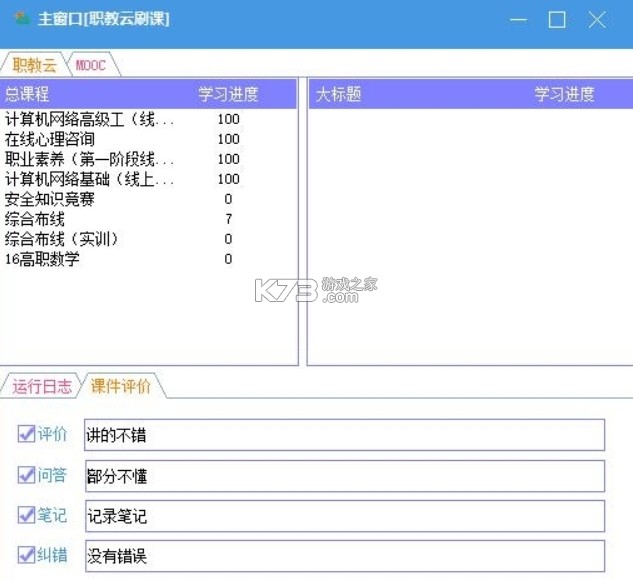This screenshot has width=633, height=580.
Task: Select course 16高职数学
Action: pos(42,259)
